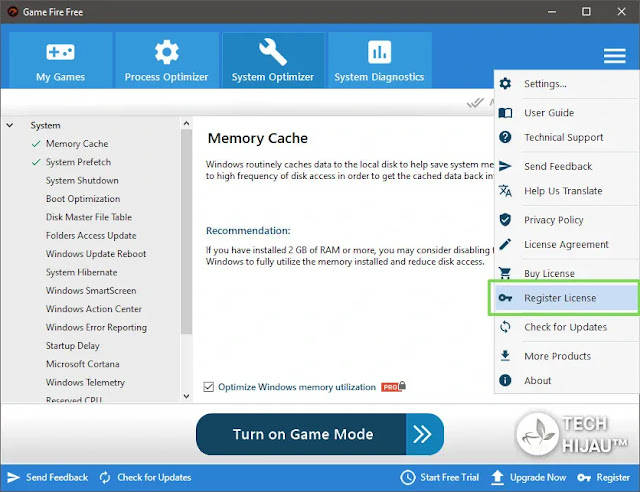Click the double checkmark apply icon
This screenshot has width=640, height=492.
[475, 103]
